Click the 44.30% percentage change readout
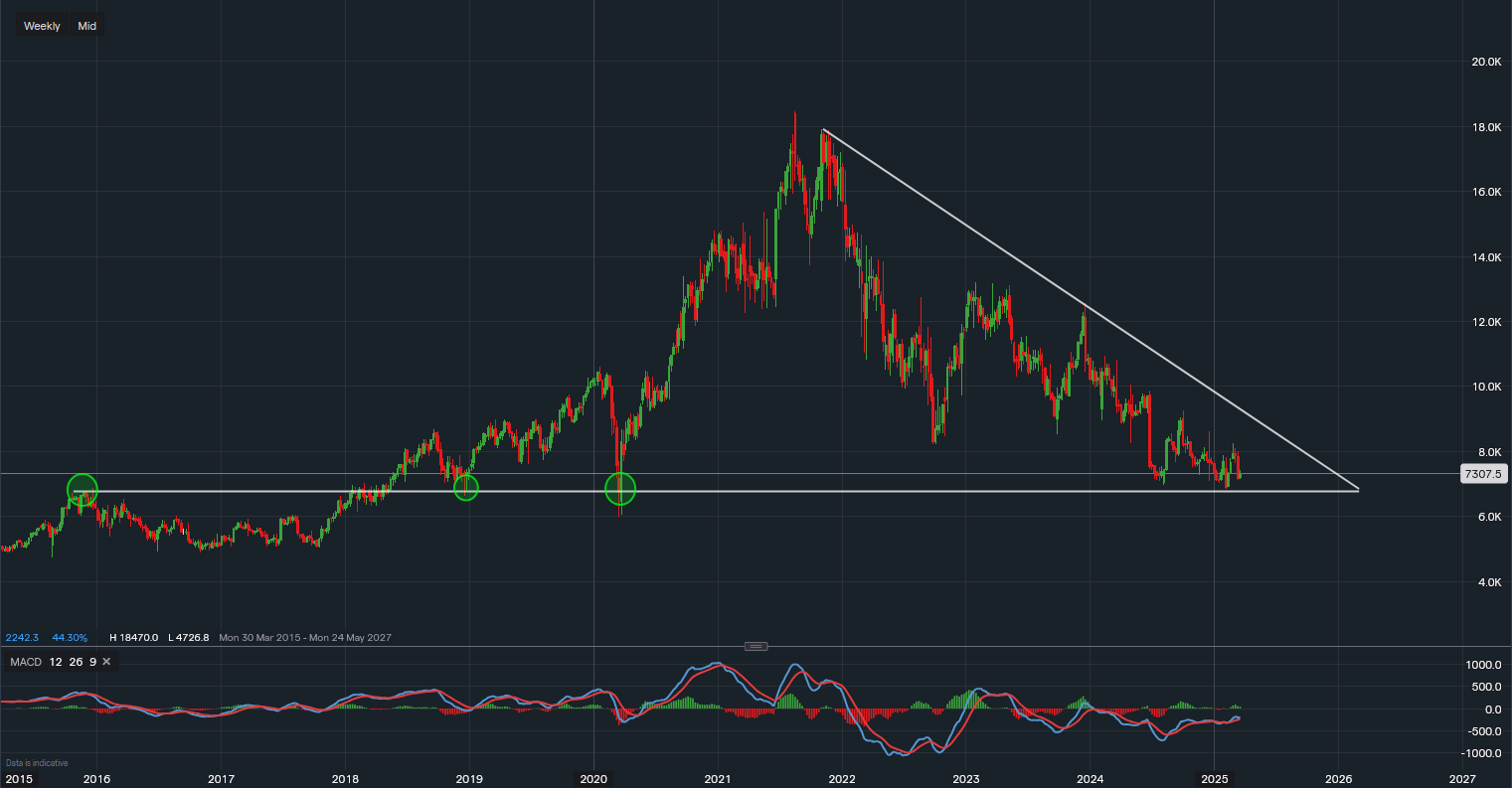The height and width of the screenshot is (788, 1512). (71, 637)
